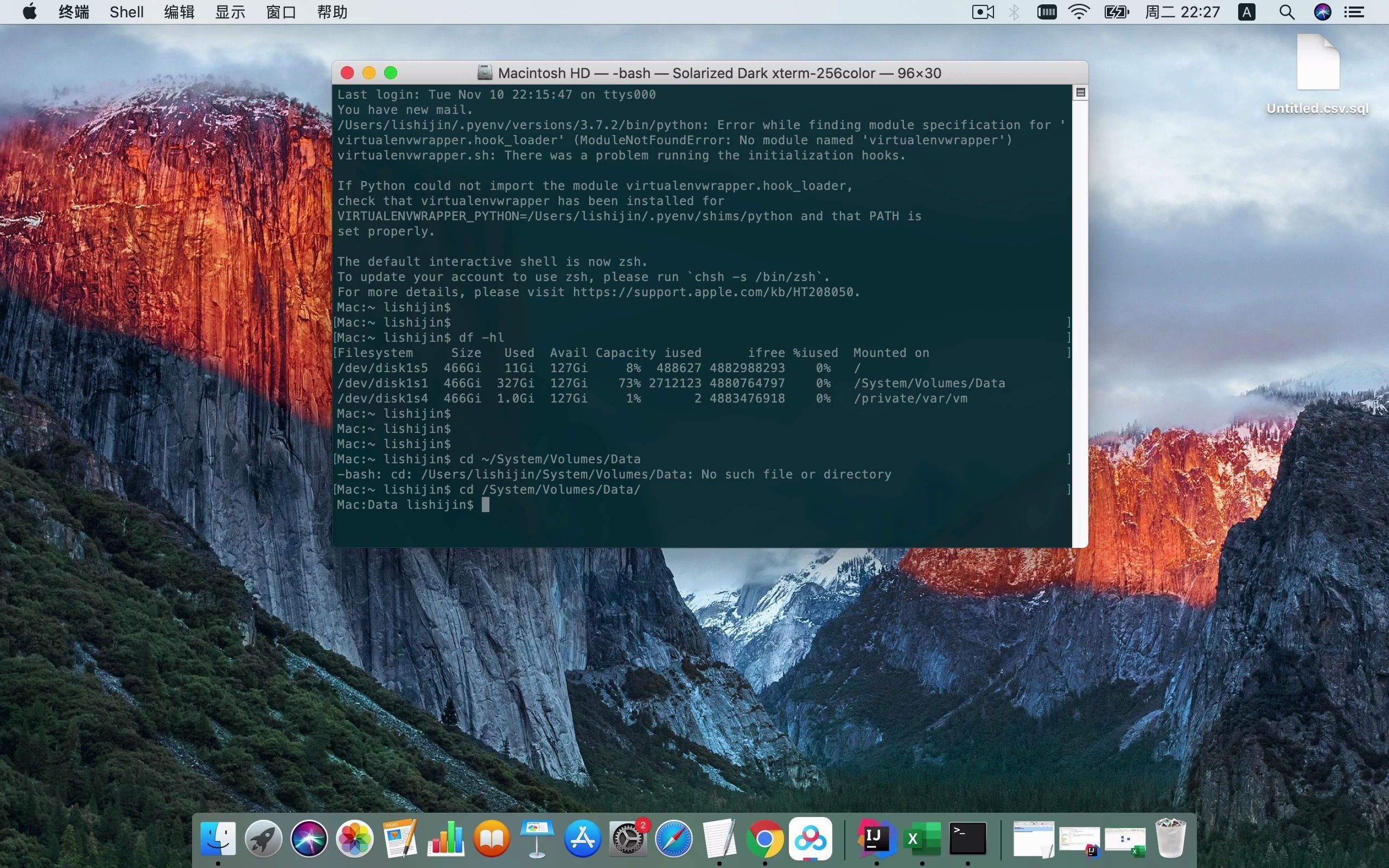Open Numbers bar-chart app in Dock
This screenshot has height=868, width=1389.
coord(446,839)
